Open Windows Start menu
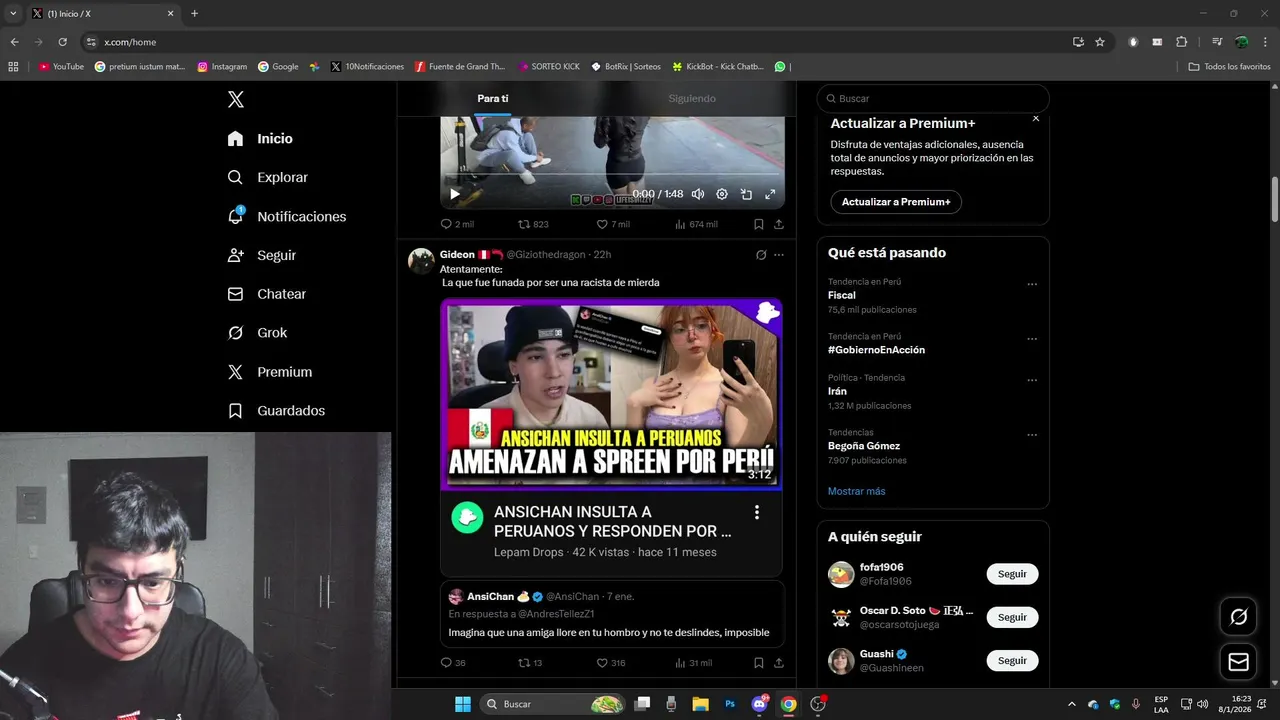This screenshot has height=720, width=1280. 463,704
